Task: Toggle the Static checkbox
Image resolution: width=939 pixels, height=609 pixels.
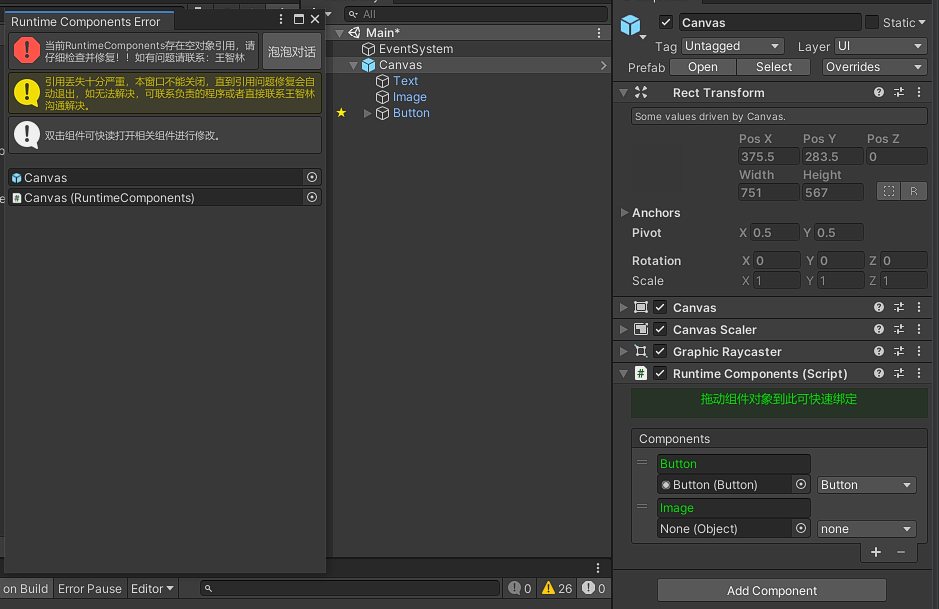Action: (872, 22)
